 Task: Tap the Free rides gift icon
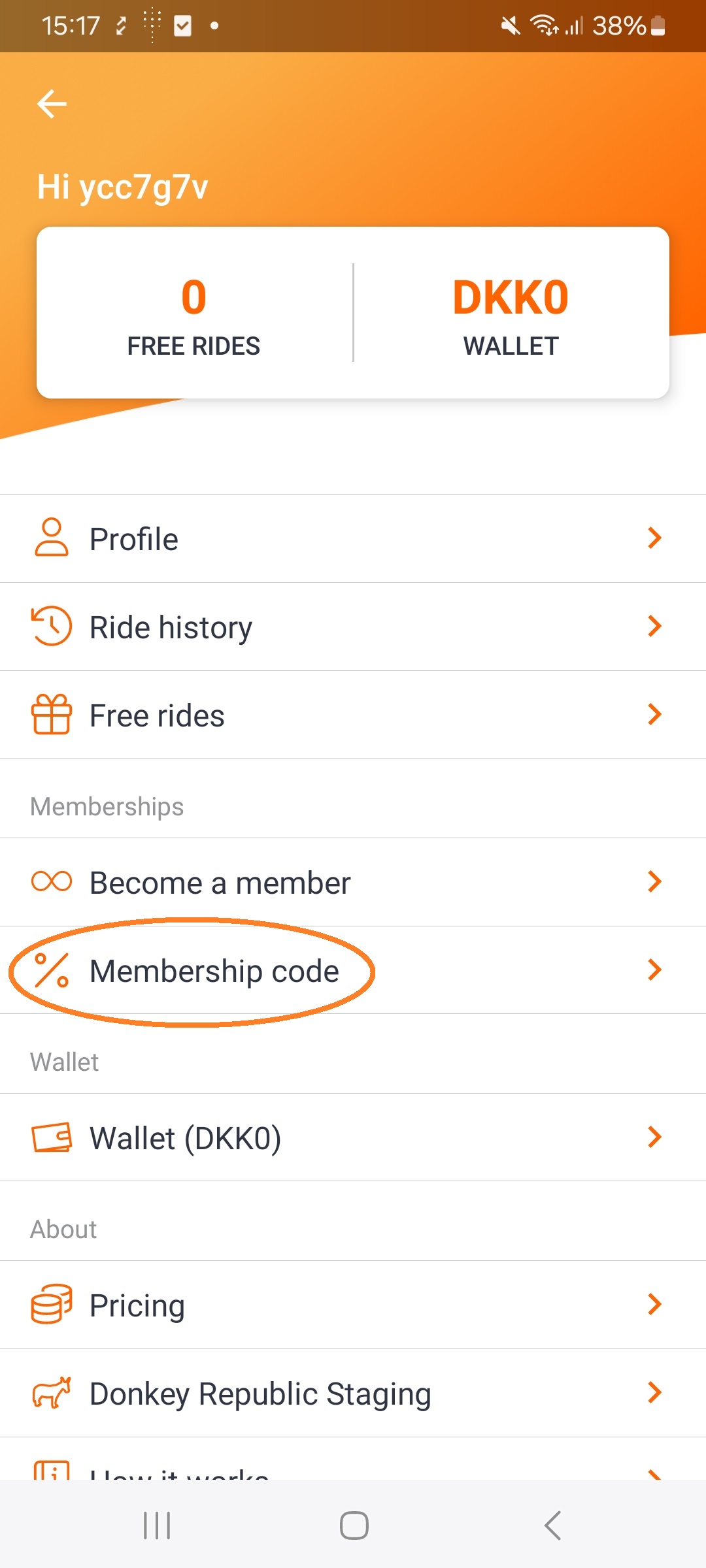click(x=51, y=714)
